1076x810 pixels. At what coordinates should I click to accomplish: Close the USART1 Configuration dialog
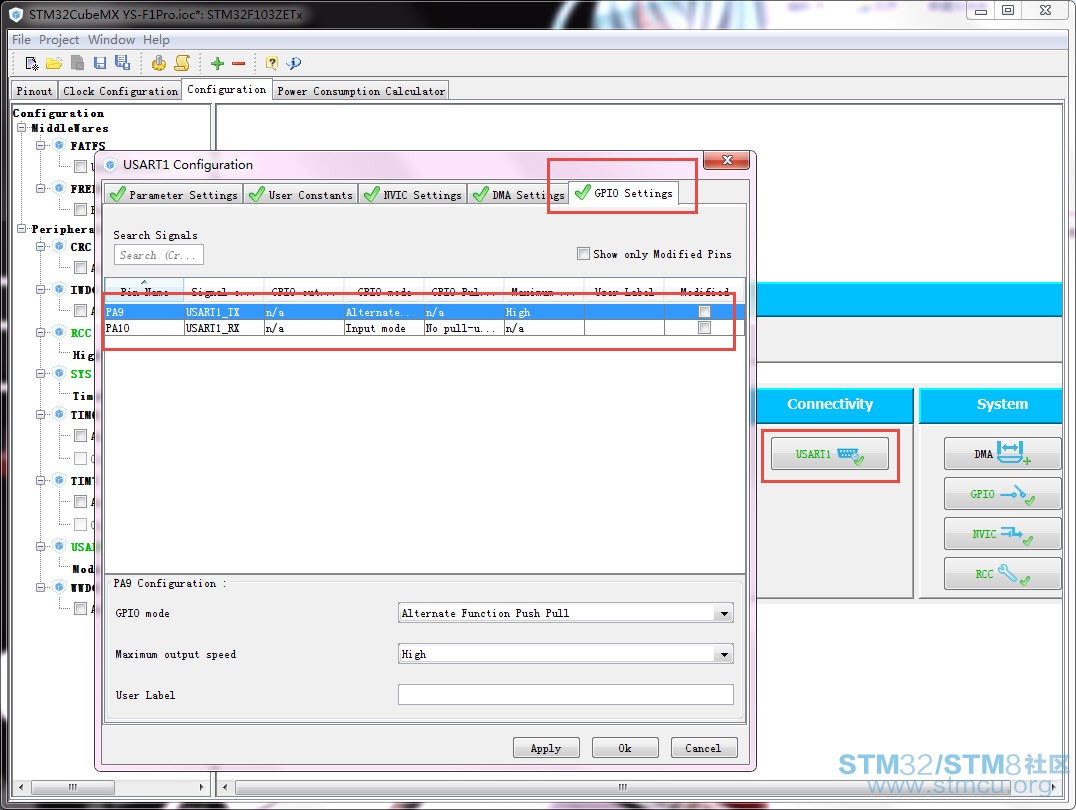tap(727, 160)
